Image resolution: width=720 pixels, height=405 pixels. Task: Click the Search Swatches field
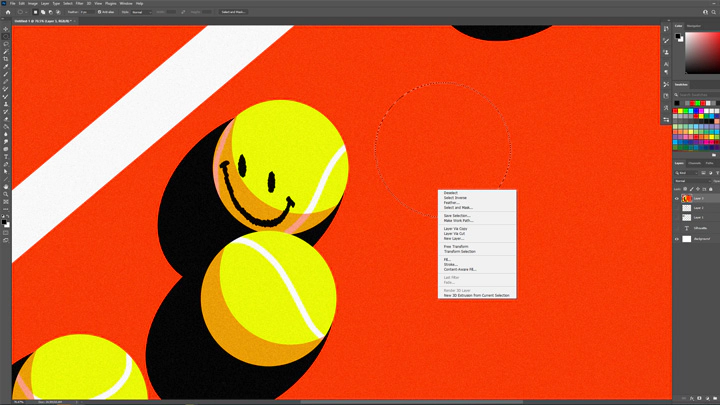(699, 95)
